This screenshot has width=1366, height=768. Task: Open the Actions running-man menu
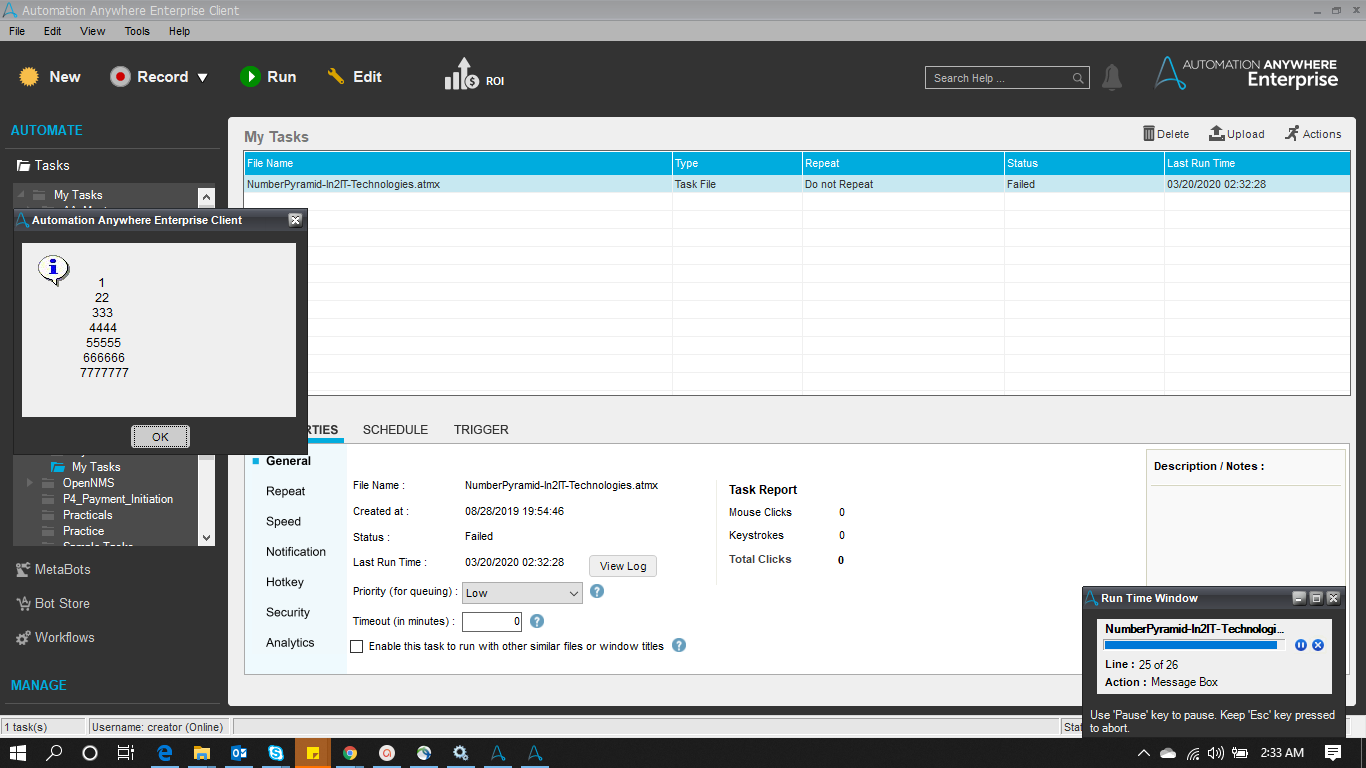click(x=1292, y=134)
